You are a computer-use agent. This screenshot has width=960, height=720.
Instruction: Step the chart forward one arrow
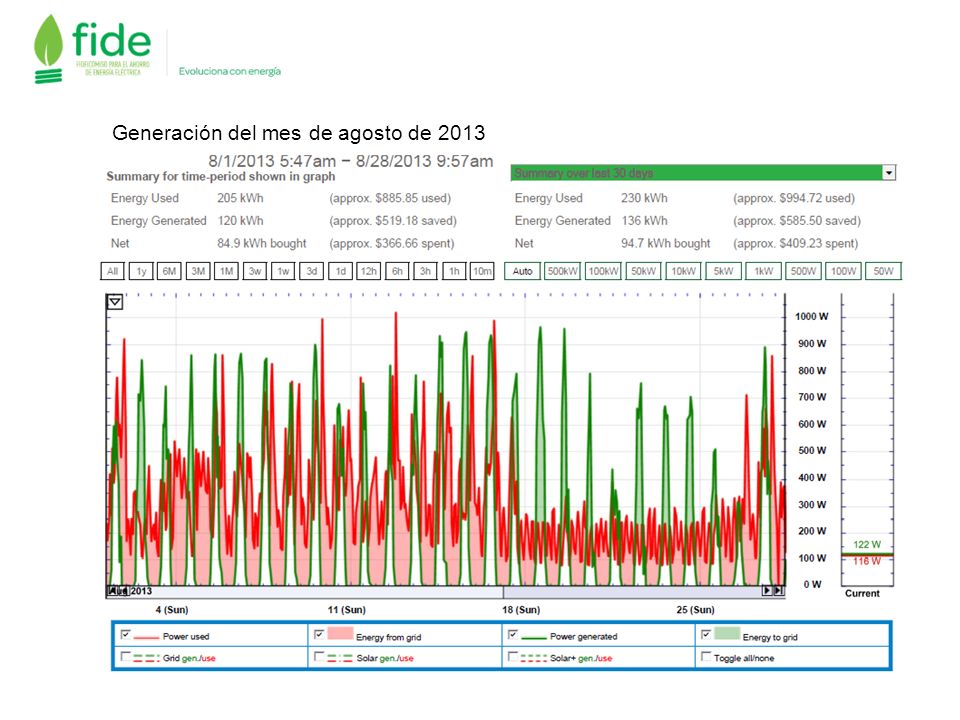pos(767,591)
